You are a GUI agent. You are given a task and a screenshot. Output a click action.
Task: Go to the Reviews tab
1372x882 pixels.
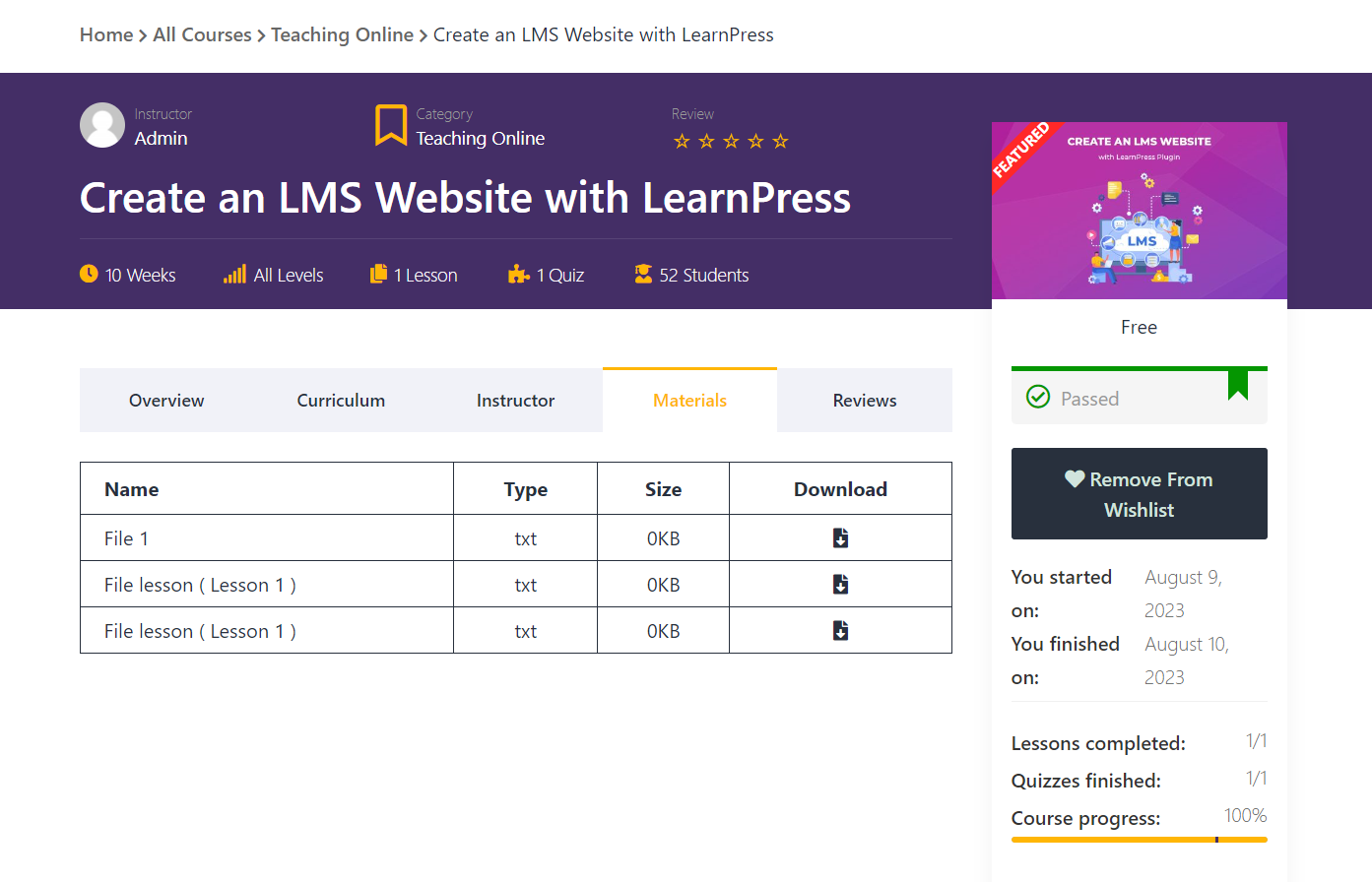click(x=865, y=401)
